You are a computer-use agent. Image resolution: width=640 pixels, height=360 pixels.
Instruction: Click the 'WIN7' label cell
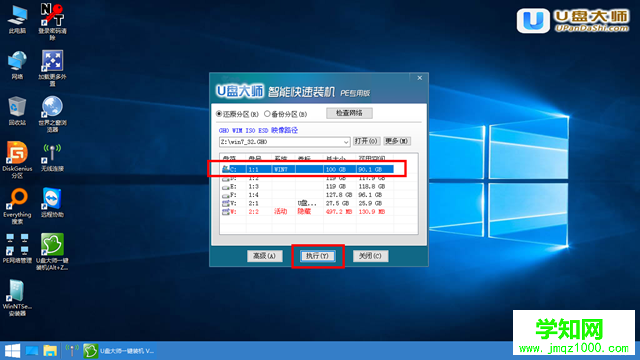(281, 169)
